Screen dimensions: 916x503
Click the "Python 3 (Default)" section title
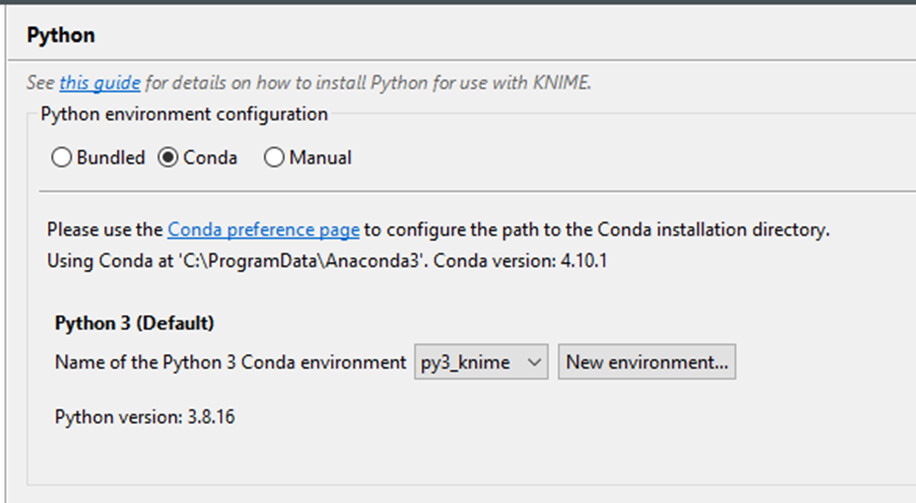135,323
